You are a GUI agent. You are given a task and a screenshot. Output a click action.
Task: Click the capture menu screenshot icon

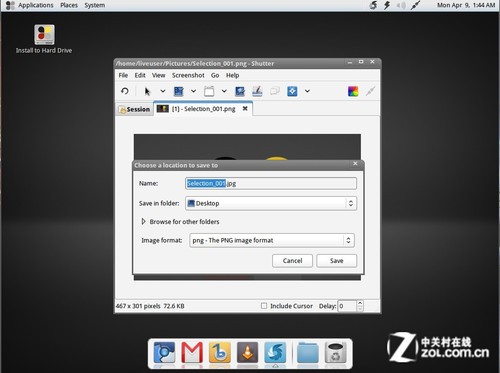pos(240,91)
